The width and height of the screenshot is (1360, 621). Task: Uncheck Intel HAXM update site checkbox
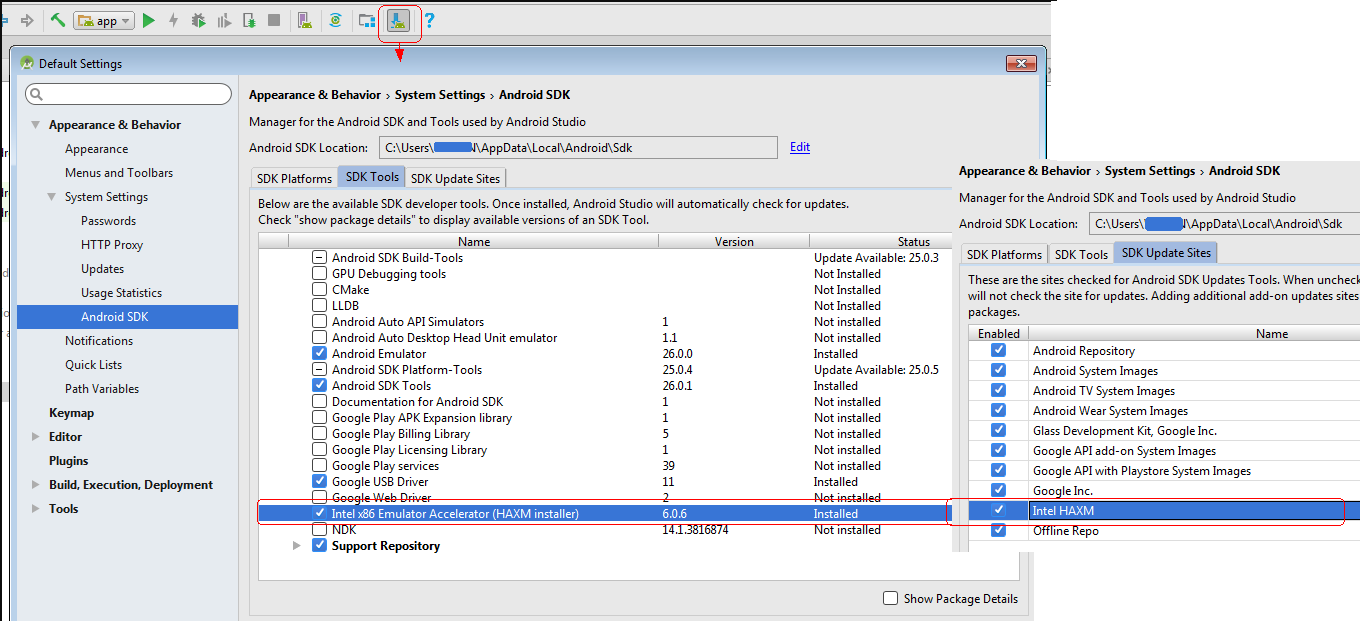click(x=998, y=510)
